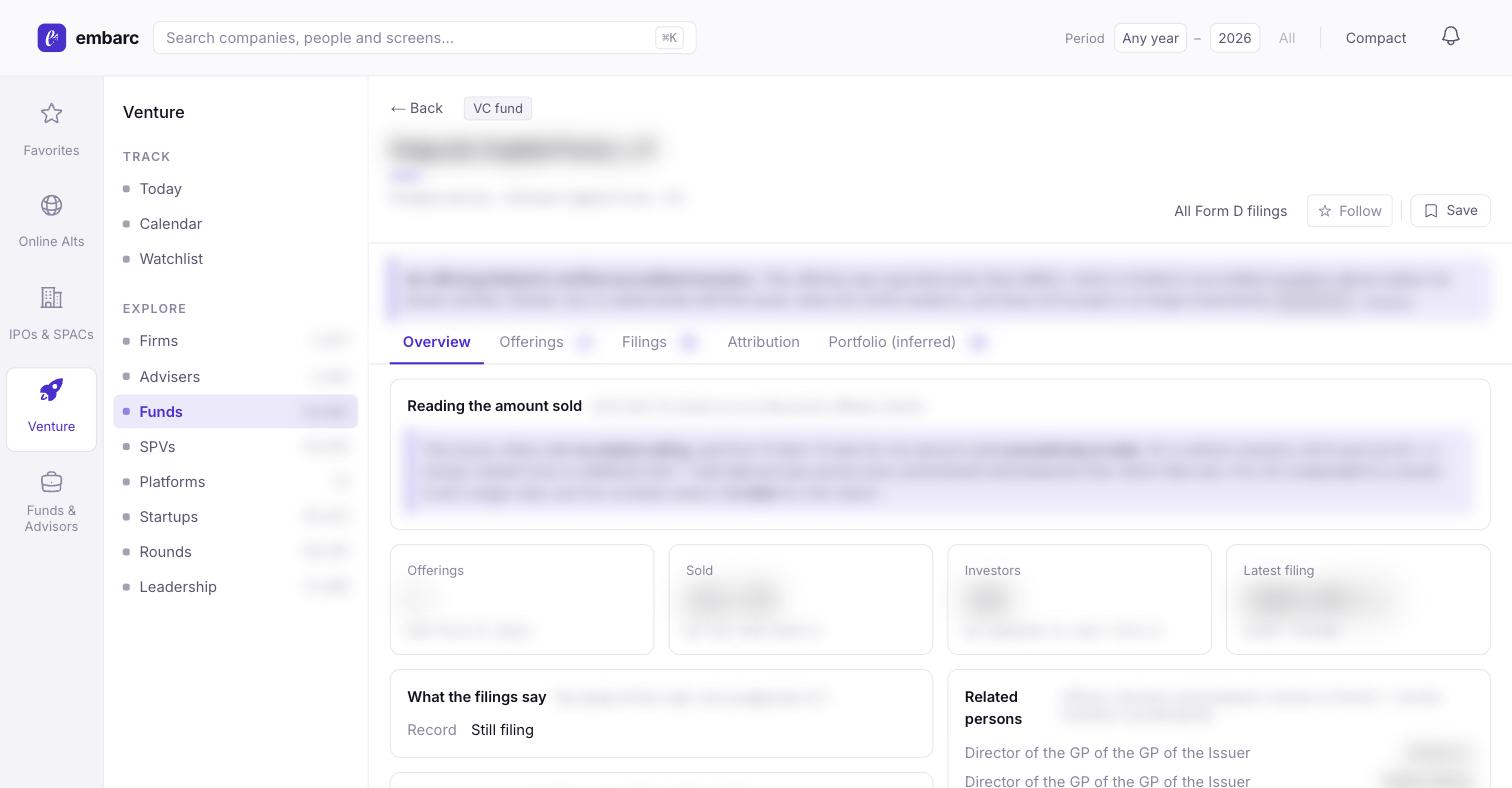The height and width of the screenshot is (788, 1512).
Task: Go back with the Back arrow
Action: [417, 108]
